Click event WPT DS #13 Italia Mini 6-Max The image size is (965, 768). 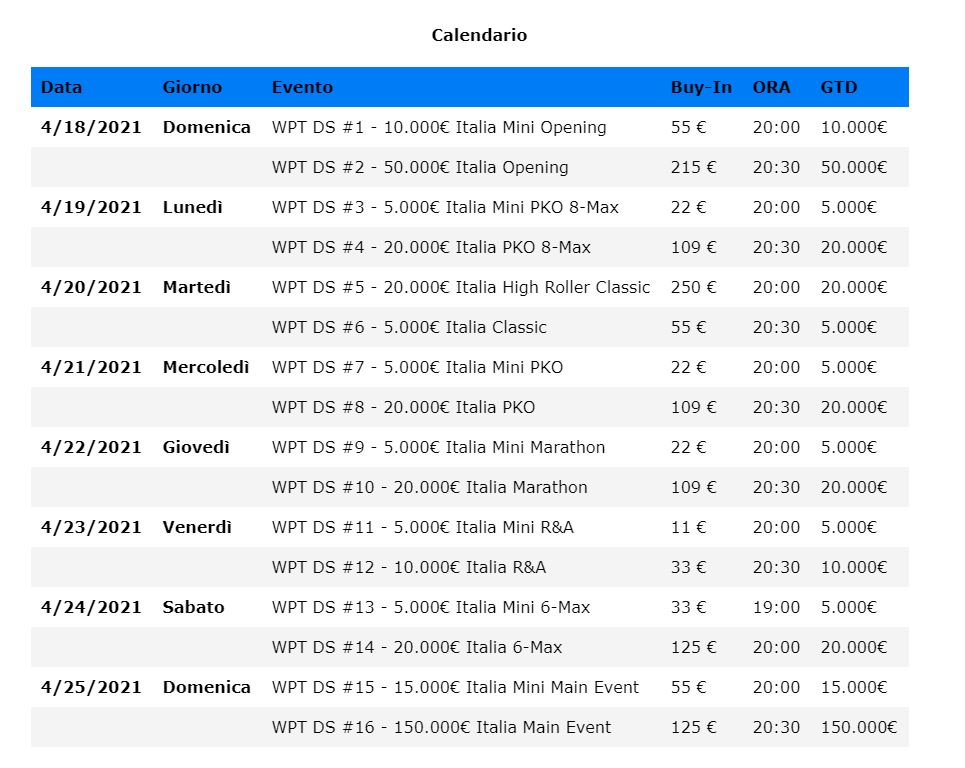click(x=431, y=607)
